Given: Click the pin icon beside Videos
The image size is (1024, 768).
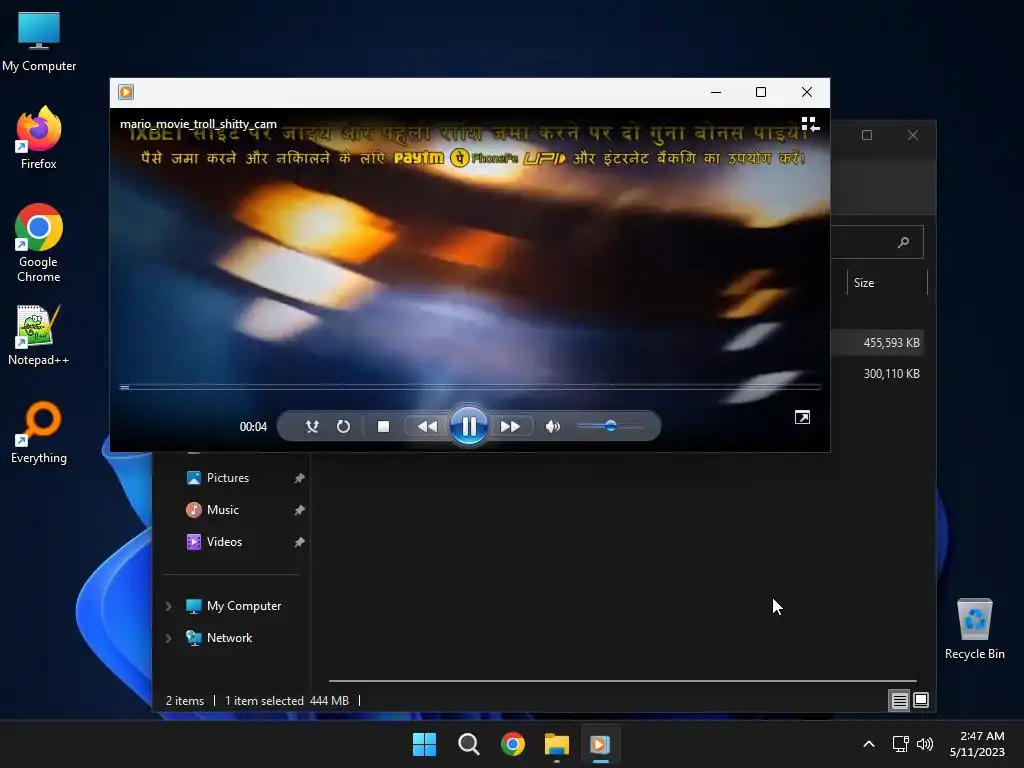Looking at the screenshot, I should (x=299, y=542).
